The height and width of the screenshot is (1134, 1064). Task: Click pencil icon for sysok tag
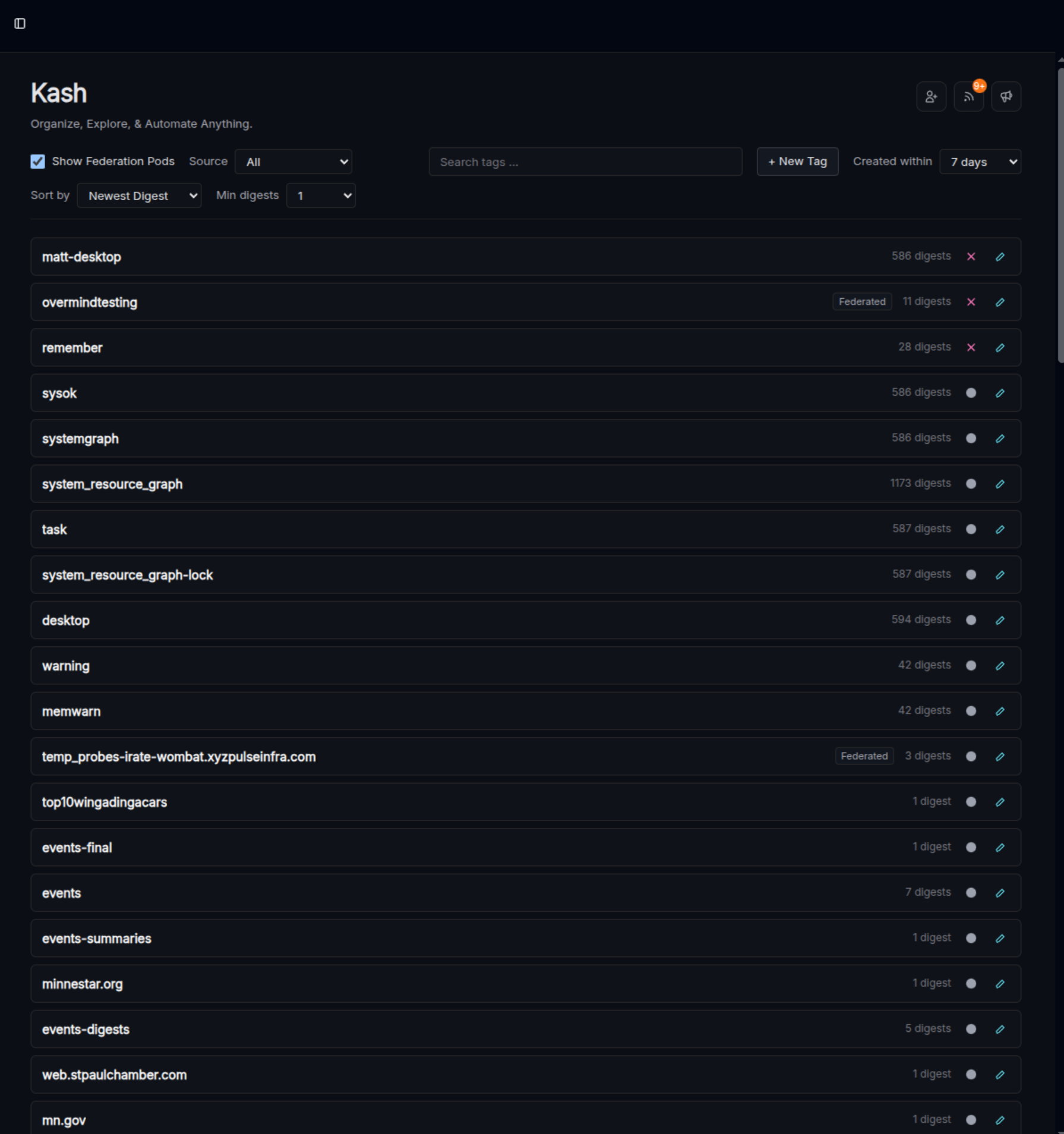click(1000, 393)
